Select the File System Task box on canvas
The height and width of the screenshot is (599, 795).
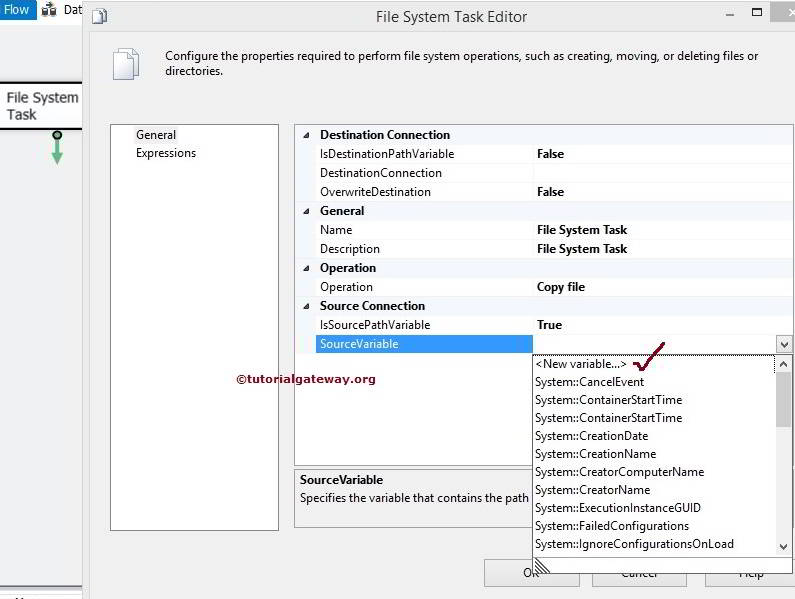coord(41,106)
